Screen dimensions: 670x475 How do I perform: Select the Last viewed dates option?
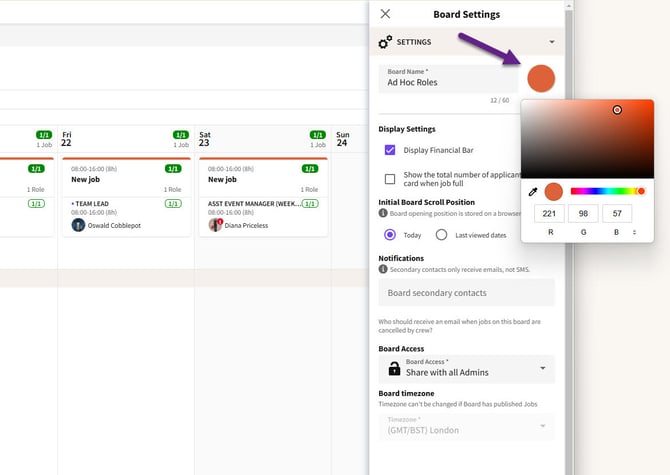click(441, 235)
